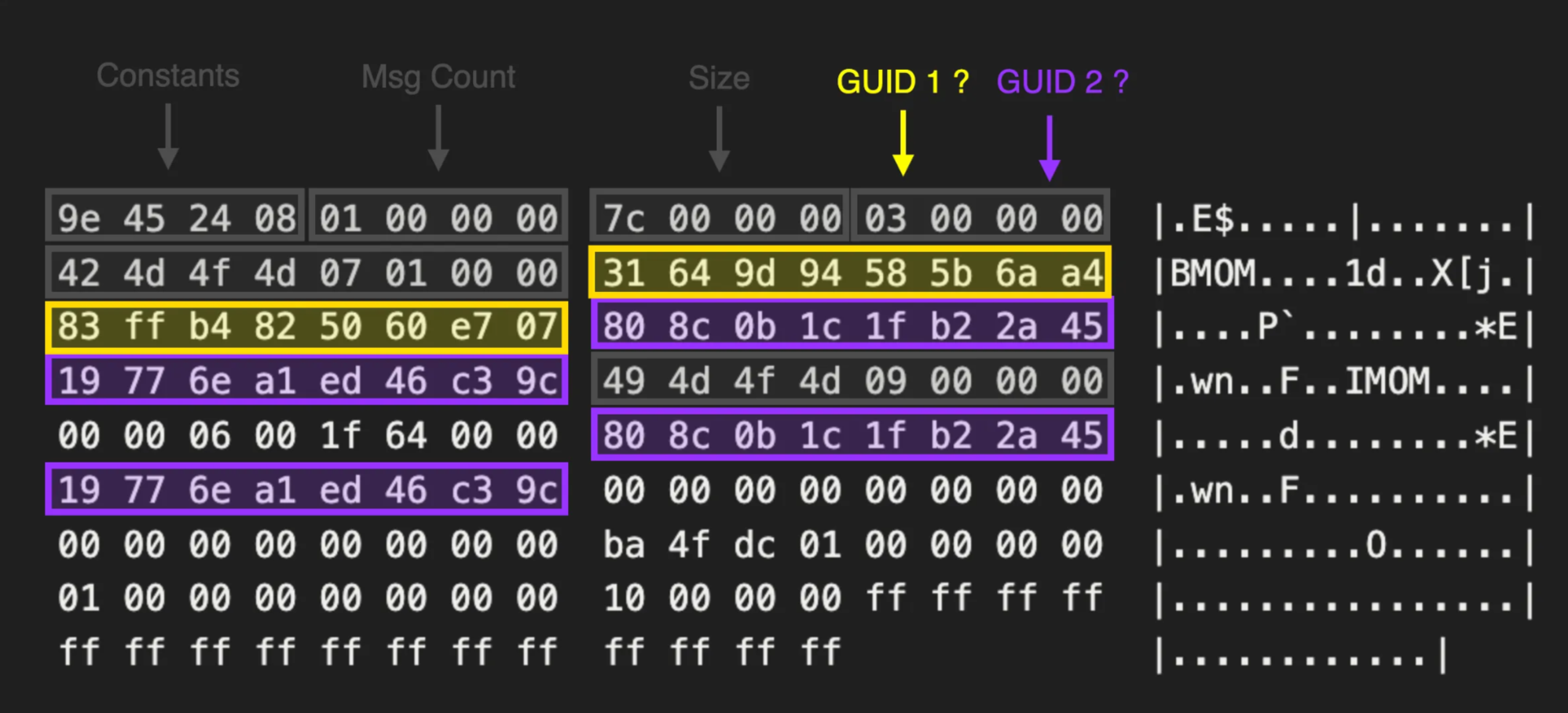Select the Constants annotation label
This screenshot has height=713, width=1568.
tap(167, 76)
